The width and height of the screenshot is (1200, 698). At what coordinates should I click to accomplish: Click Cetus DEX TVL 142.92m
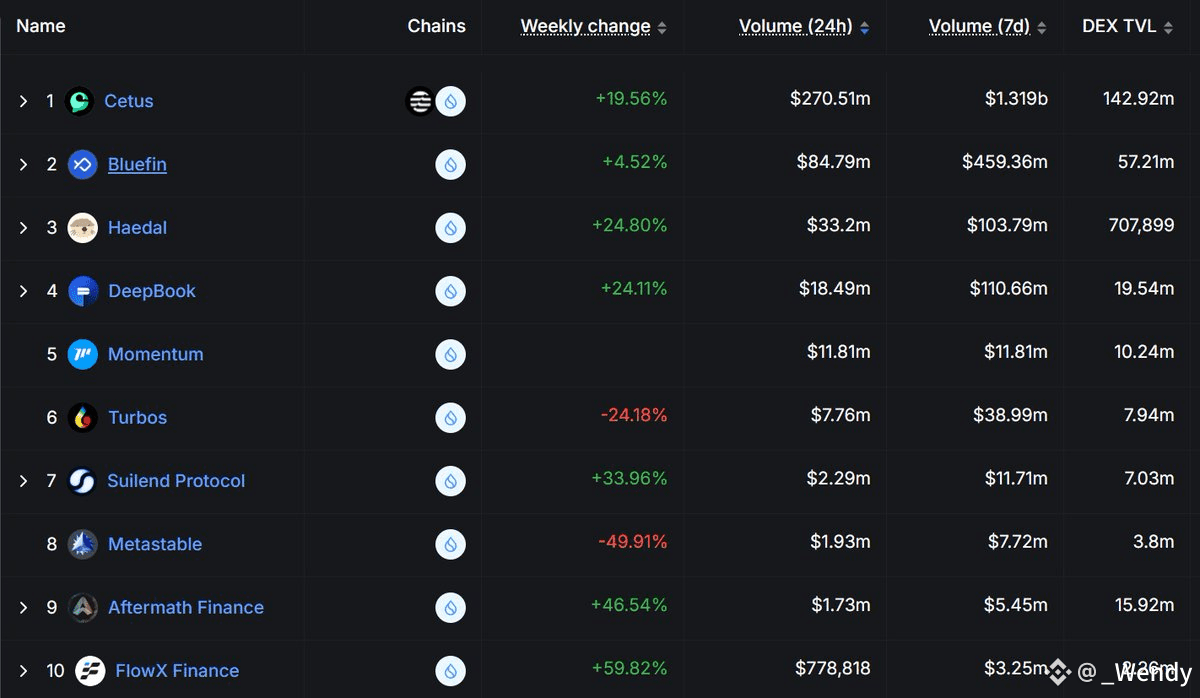click(1138, 98)
